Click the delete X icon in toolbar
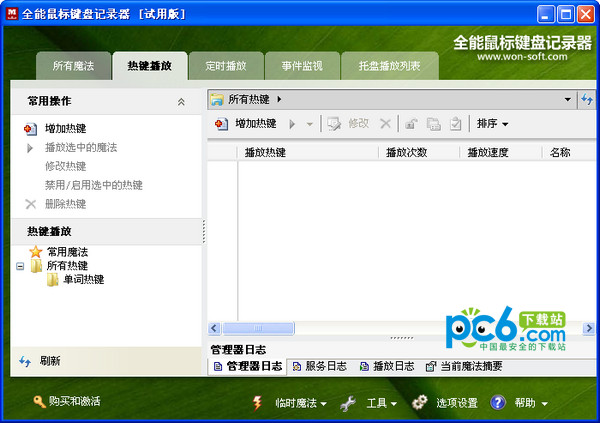600x423 pixels. click(385, 124)
